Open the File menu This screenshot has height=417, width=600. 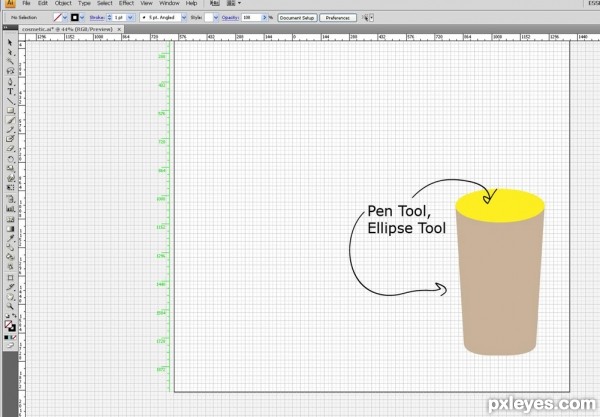pyautogui.click(x=26, y=3)
